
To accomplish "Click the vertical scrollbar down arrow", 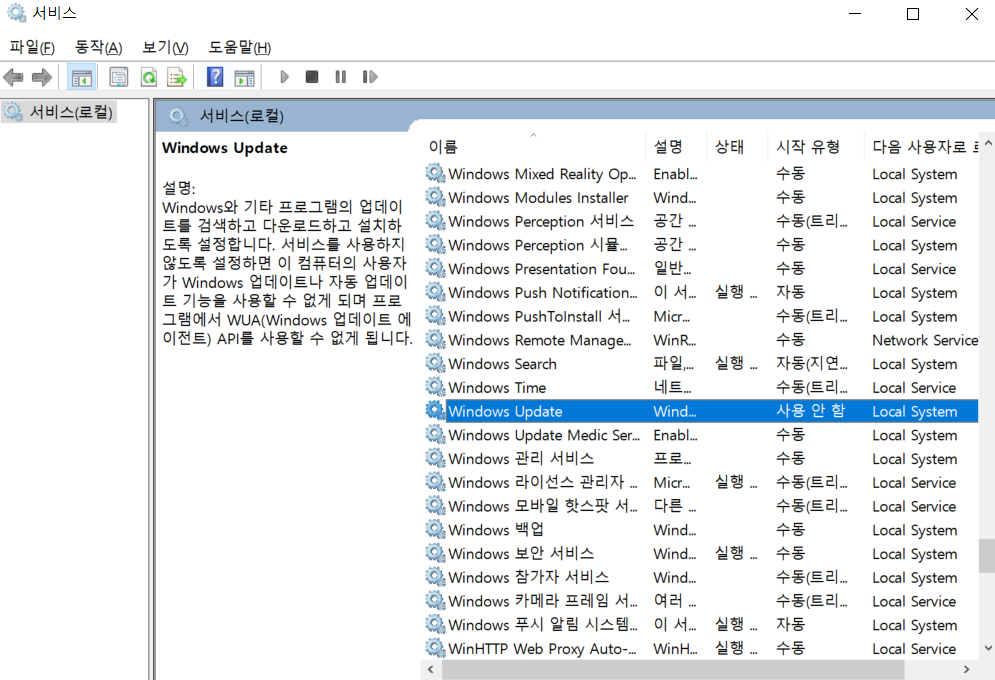I will tap(987, 648).
